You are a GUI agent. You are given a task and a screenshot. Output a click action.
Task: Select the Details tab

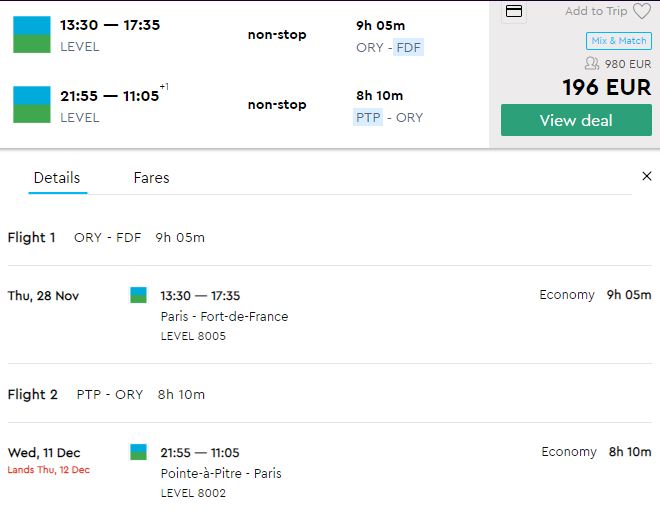[x=57, y=178]
